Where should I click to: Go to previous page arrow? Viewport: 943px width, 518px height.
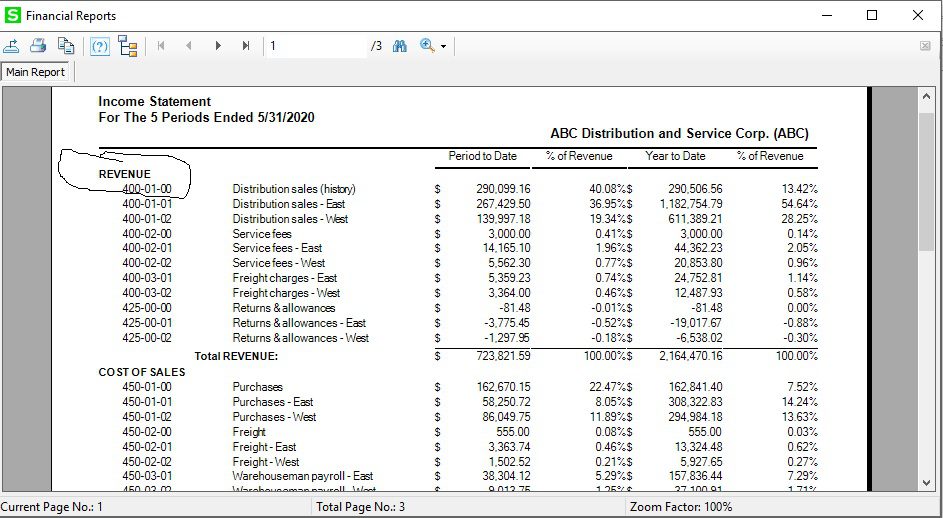(x=189, y=46)
